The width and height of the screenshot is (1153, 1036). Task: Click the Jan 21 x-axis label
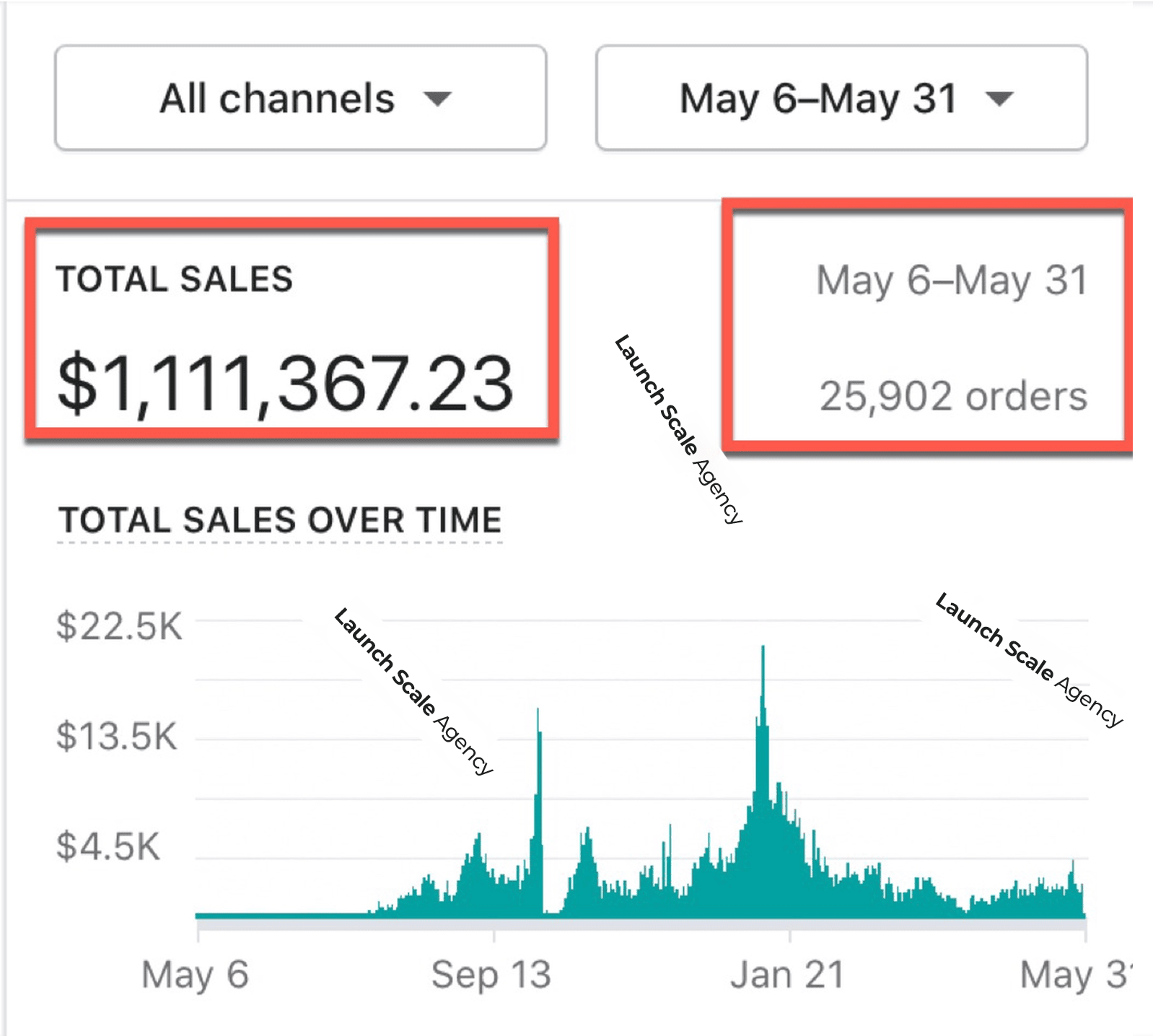786,975
